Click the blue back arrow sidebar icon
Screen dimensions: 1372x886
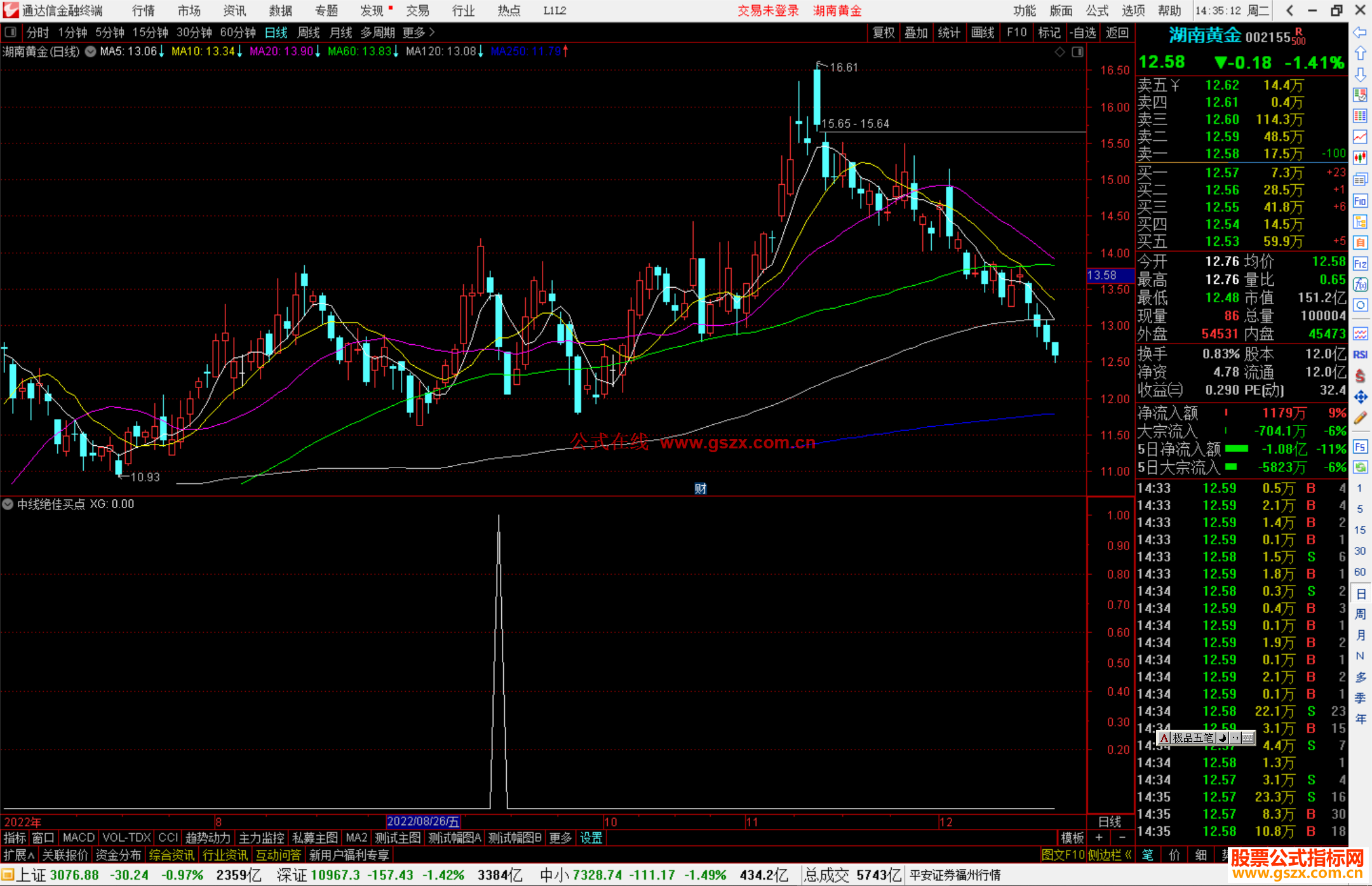tap(1360, 32)
